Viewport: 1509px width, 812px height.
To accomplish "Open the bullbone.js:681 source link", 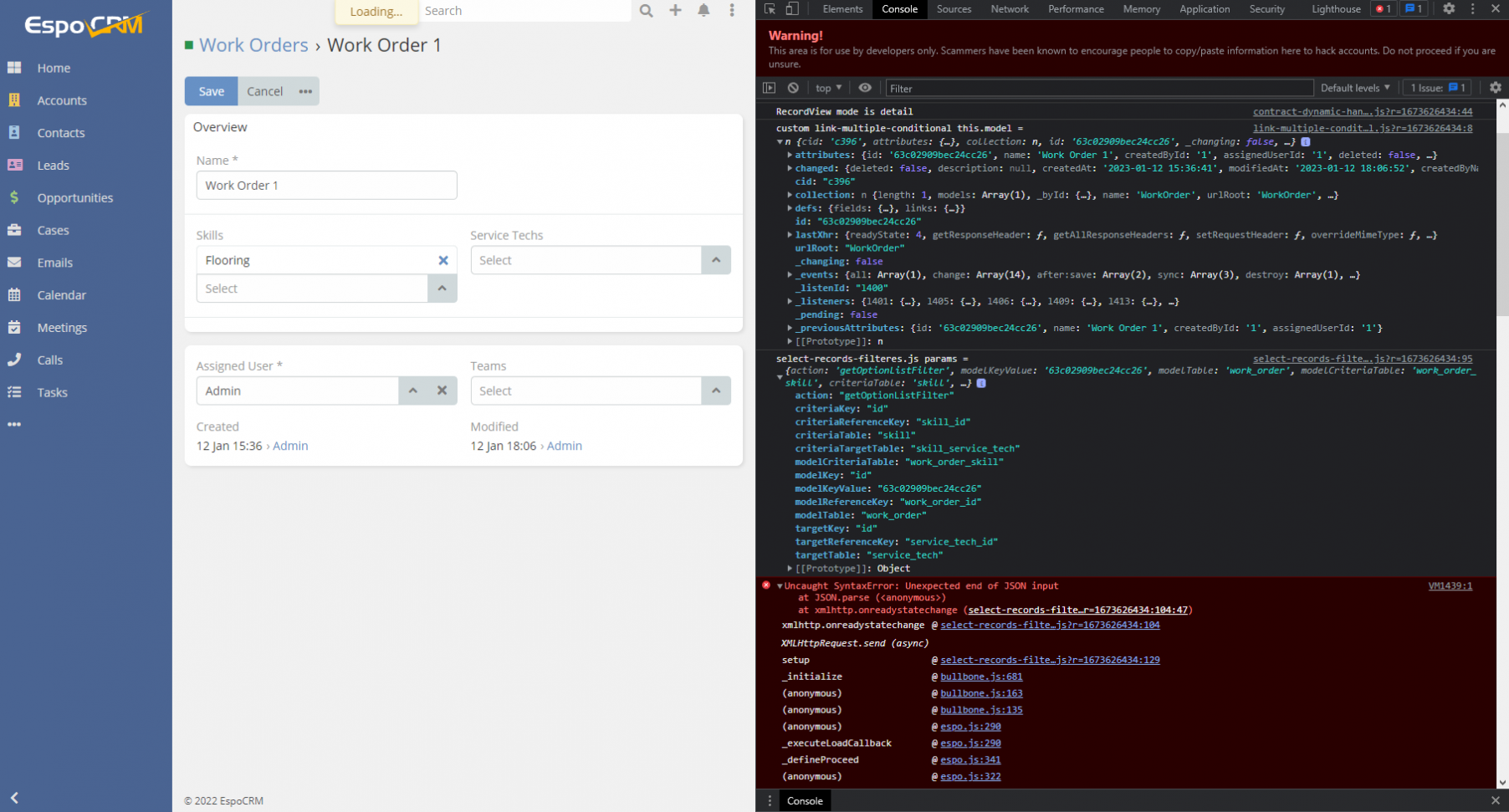I will (x=981, y=677).
